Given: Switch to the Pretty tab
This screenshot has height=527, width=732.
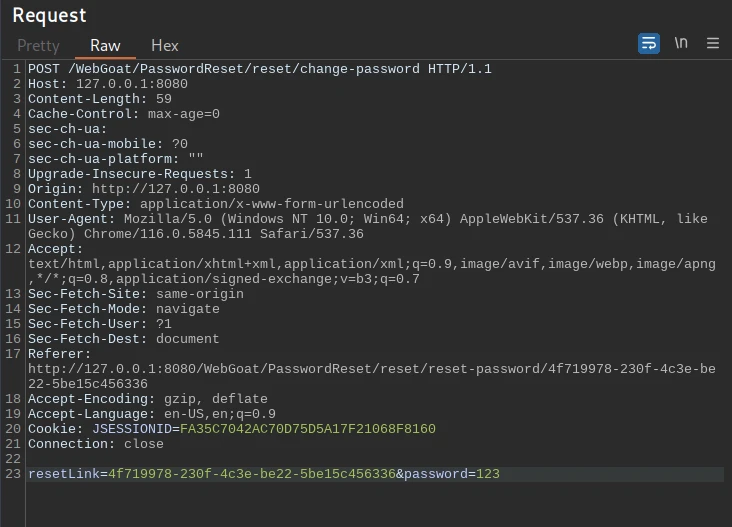Looking at the screenshot, I should pyautogui.click(x=38, y=45).
